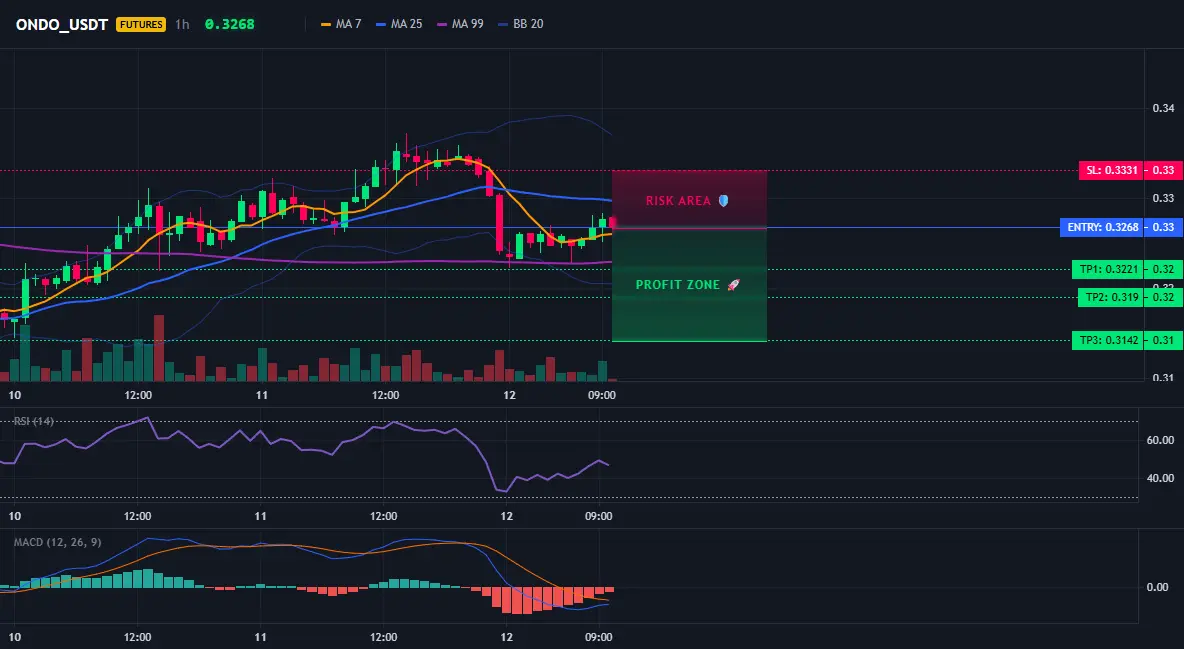This screenshot has height=649, width=1184.
Task: Click the 11 date label on main chart time axis
Action: click(x=262, y=395)
